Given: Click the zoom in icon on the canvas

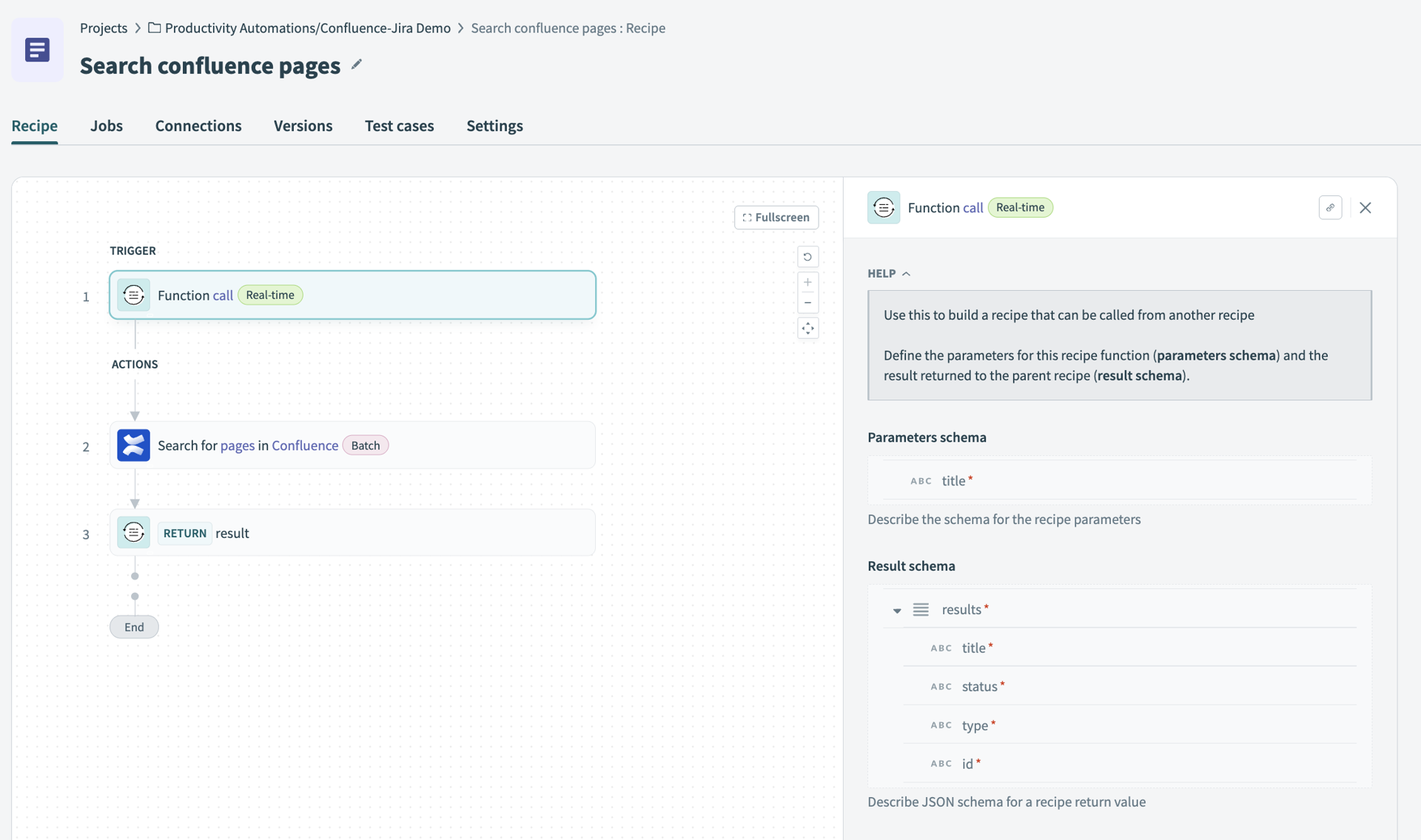Looking at the screenshot, I should click(x=808, y=282).
